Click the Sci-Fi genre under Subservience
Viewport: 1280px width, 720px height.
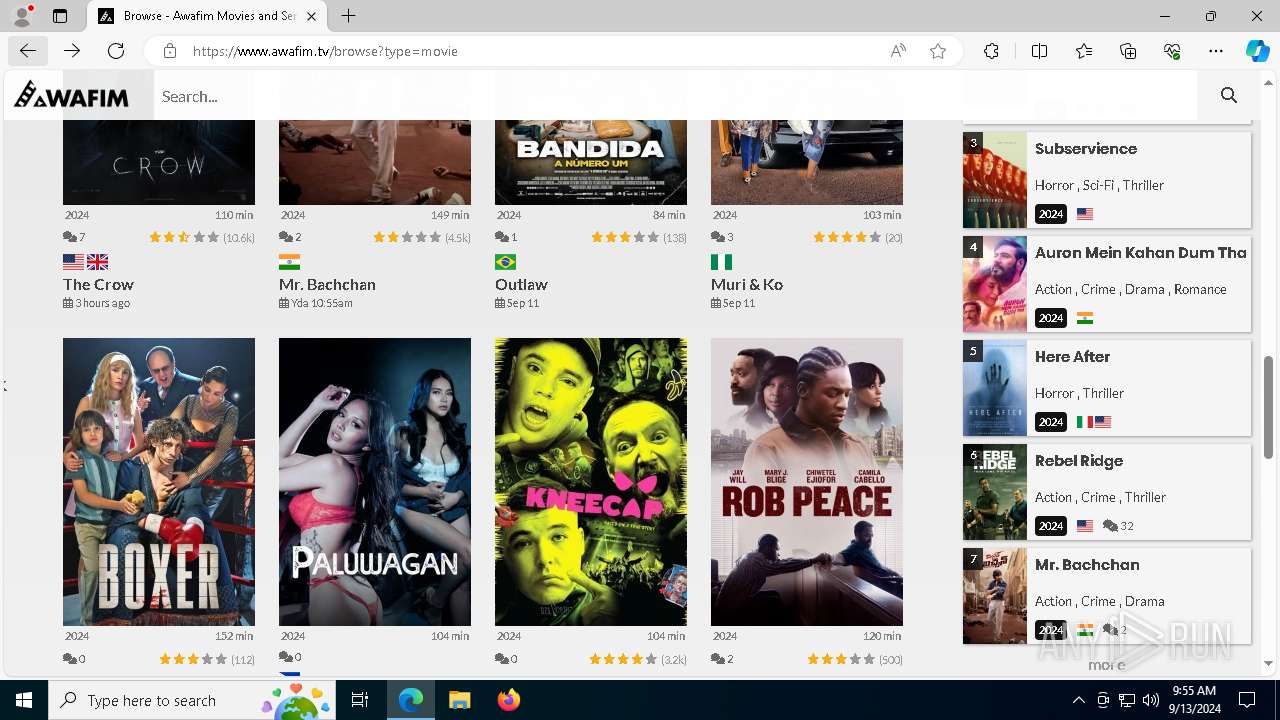[x=1098, y=185]
